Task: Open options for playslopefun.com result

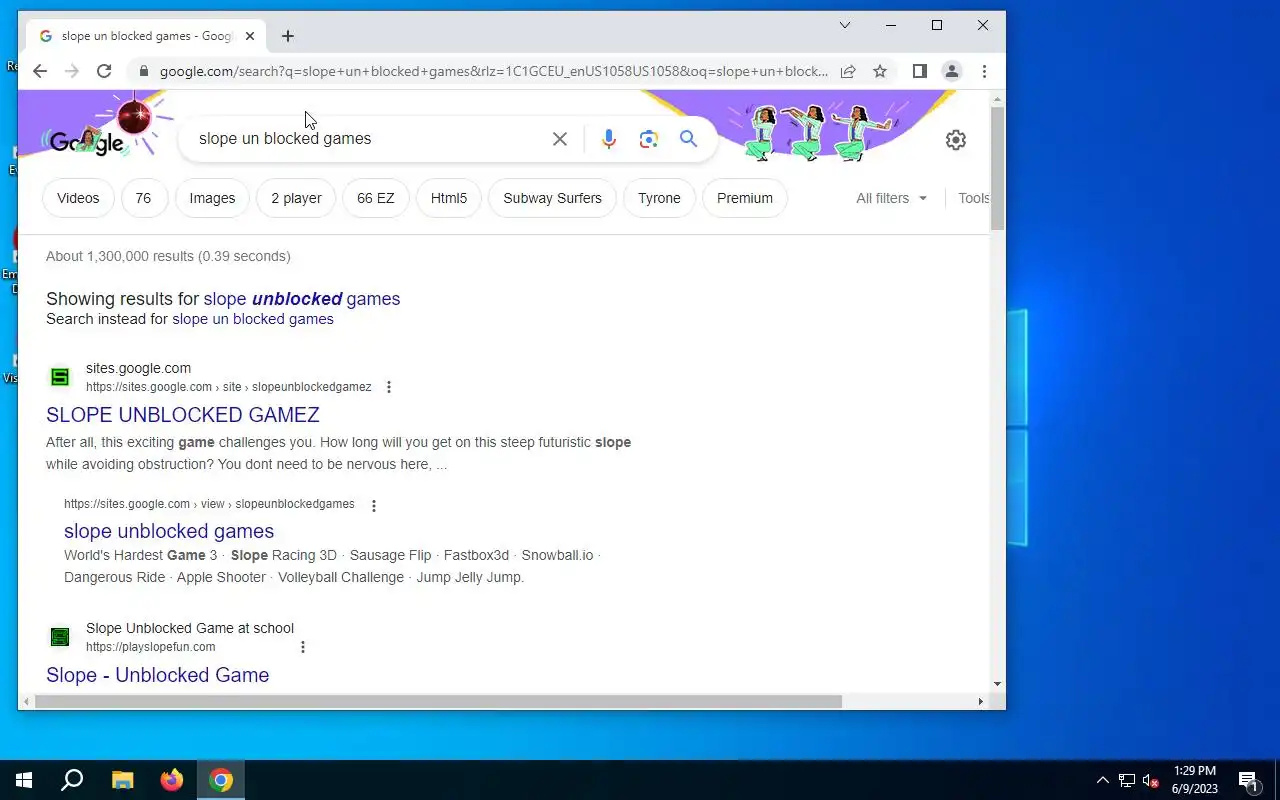Action: (x=303, y=647)
